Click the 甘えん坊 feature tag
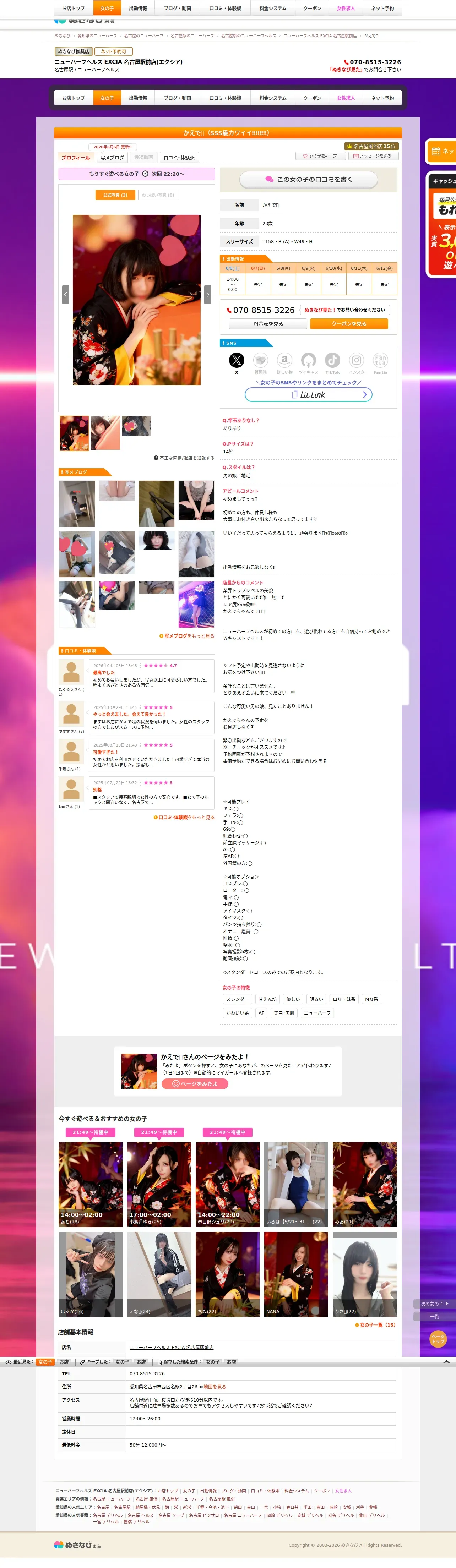Image resolution: width=456 pixels, height=1568 pixels. click(x=268, y=999)
